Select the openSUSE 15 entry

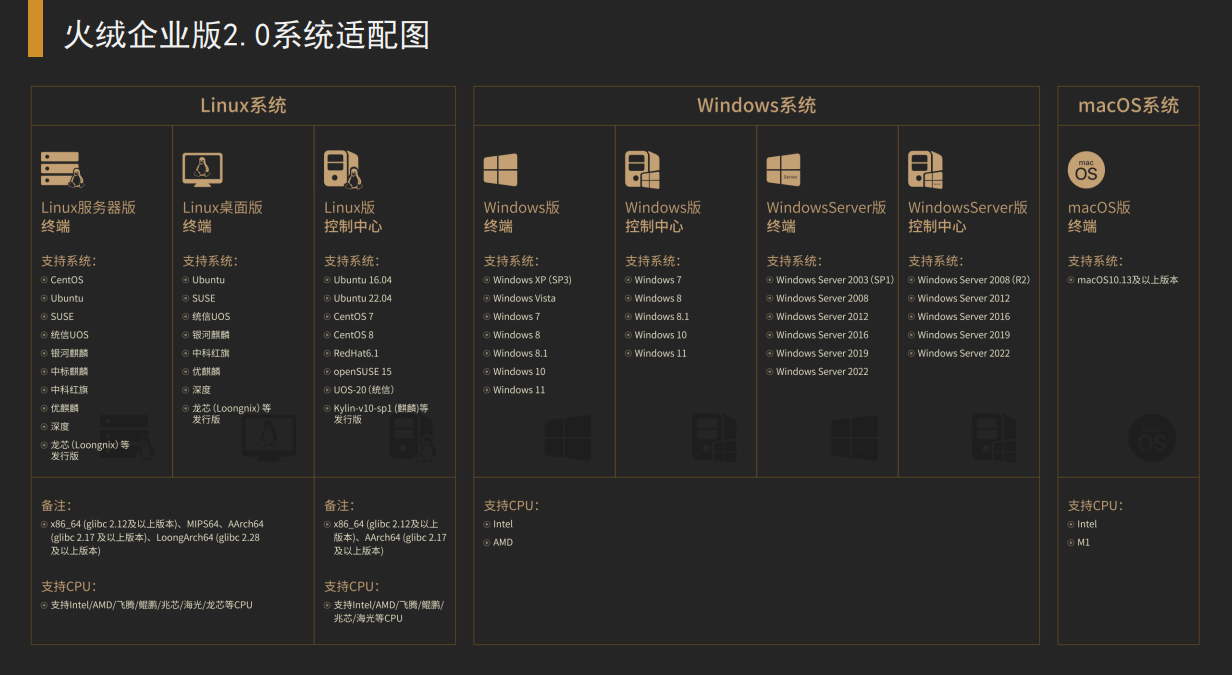363,372
